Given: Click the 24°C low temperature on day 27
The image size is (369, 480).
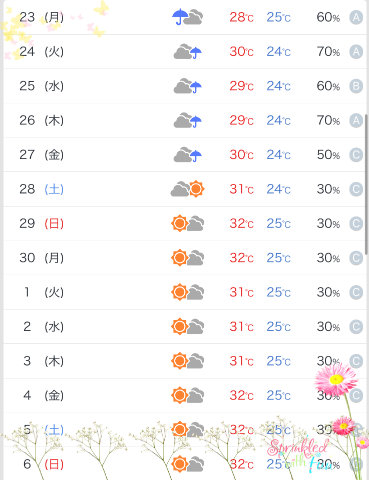Looking at the screenshot, I should tap(279, 155).
